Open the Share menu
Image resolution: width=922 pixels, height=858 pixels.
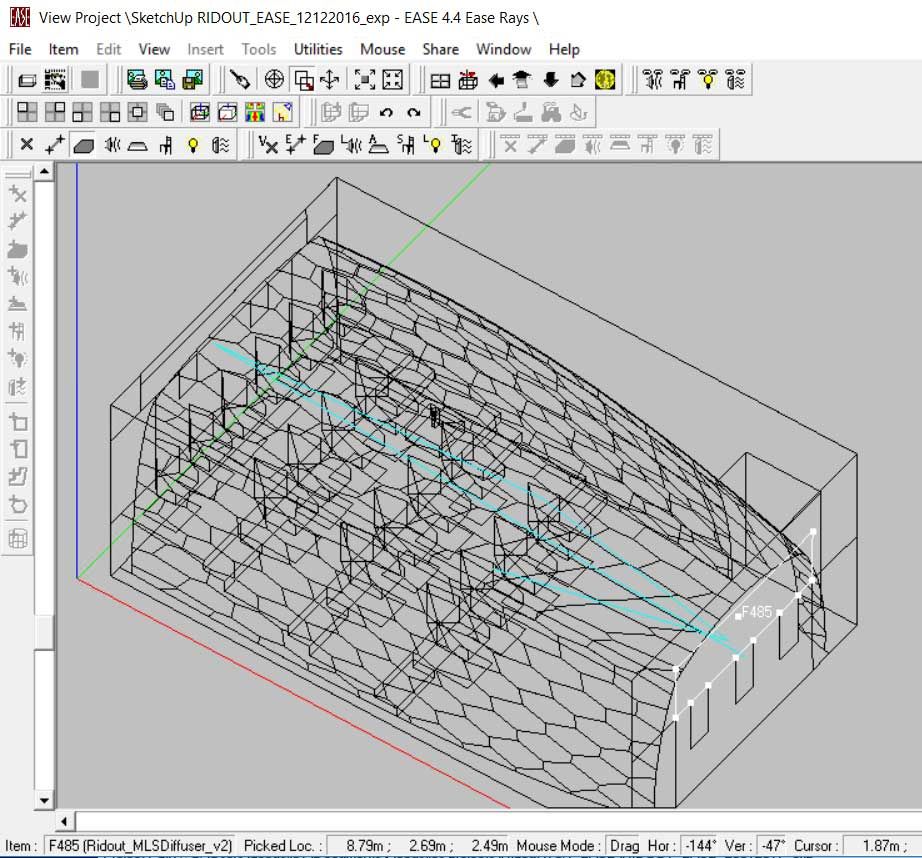pyautogui.click(x=440, y=49)
